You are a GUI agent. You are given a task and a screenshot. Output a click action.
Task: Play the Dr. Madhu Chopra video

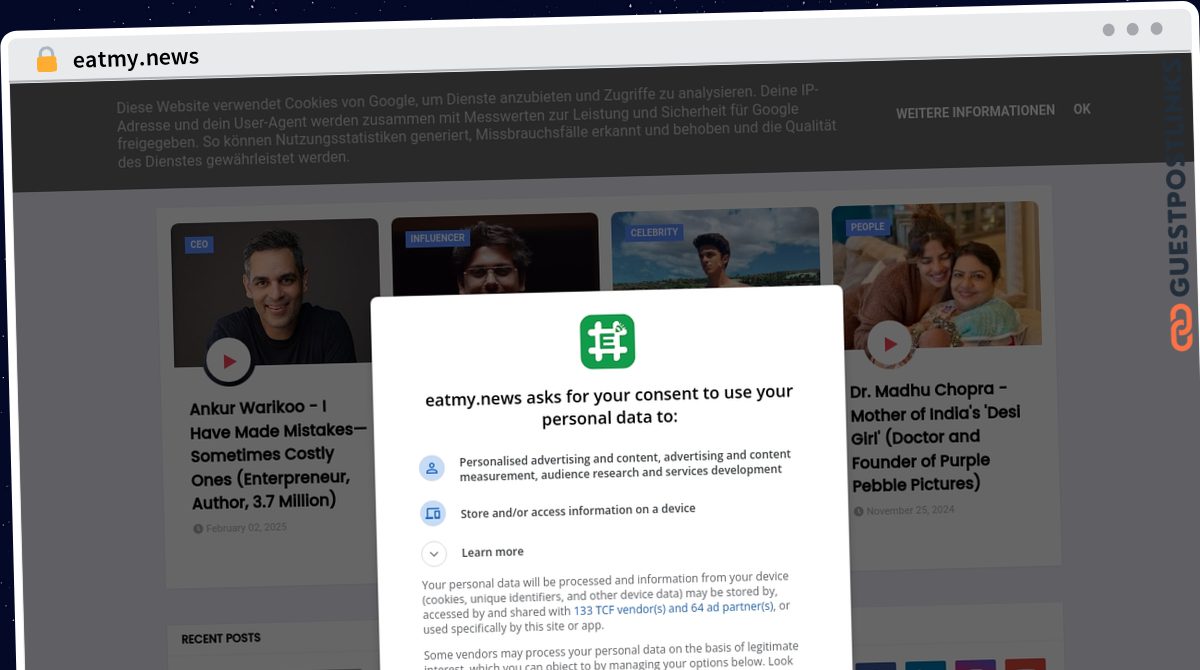click(889, 344)
